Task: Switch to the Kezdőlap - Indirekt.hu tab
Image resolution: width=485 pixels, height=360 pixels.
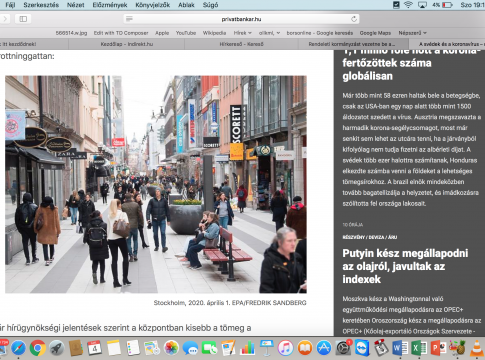Action: pyautogui.click(x=127, y=44)
